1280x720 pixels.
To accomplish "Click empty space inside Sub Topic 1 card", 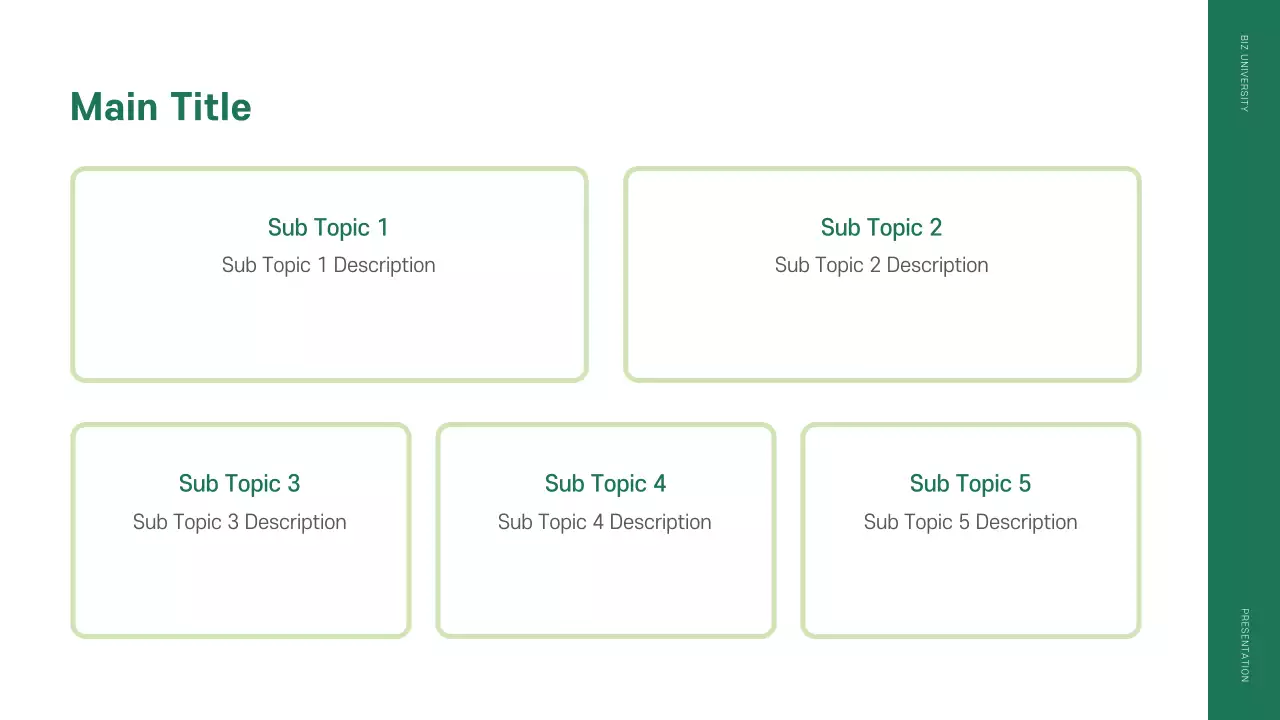I will 328,330.
